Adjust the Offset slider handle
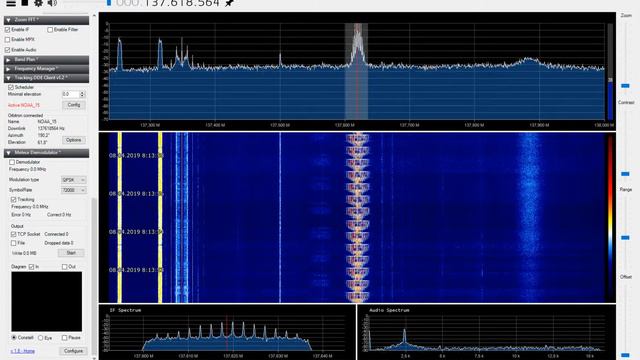The image size is (640, 360). coord(625,356)
